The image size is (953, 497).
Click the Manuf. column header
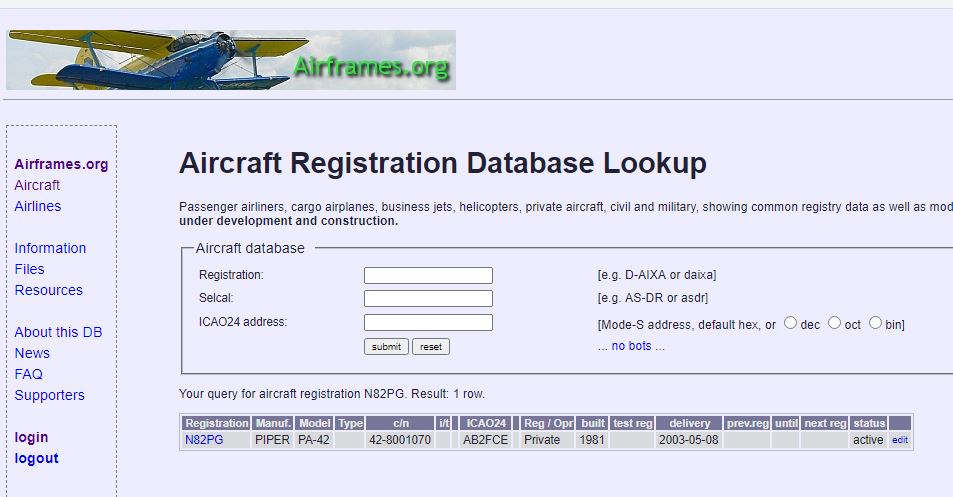[x=273, y=423]
